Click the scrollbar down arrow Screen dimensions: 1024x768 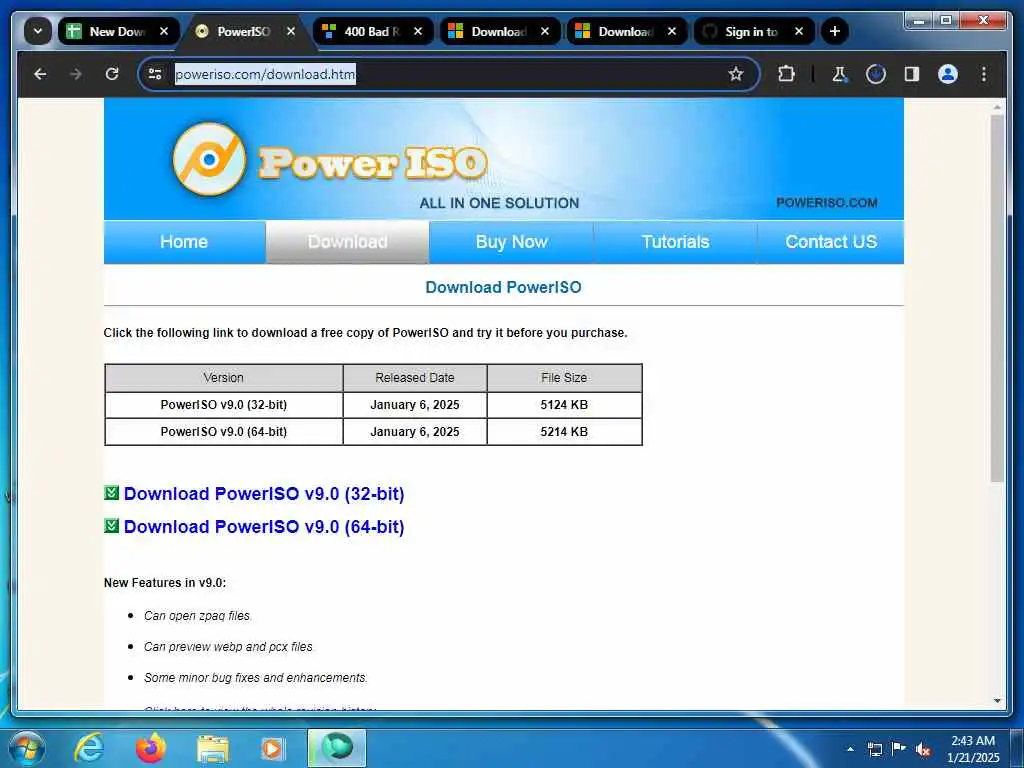(x=997, y=701)
